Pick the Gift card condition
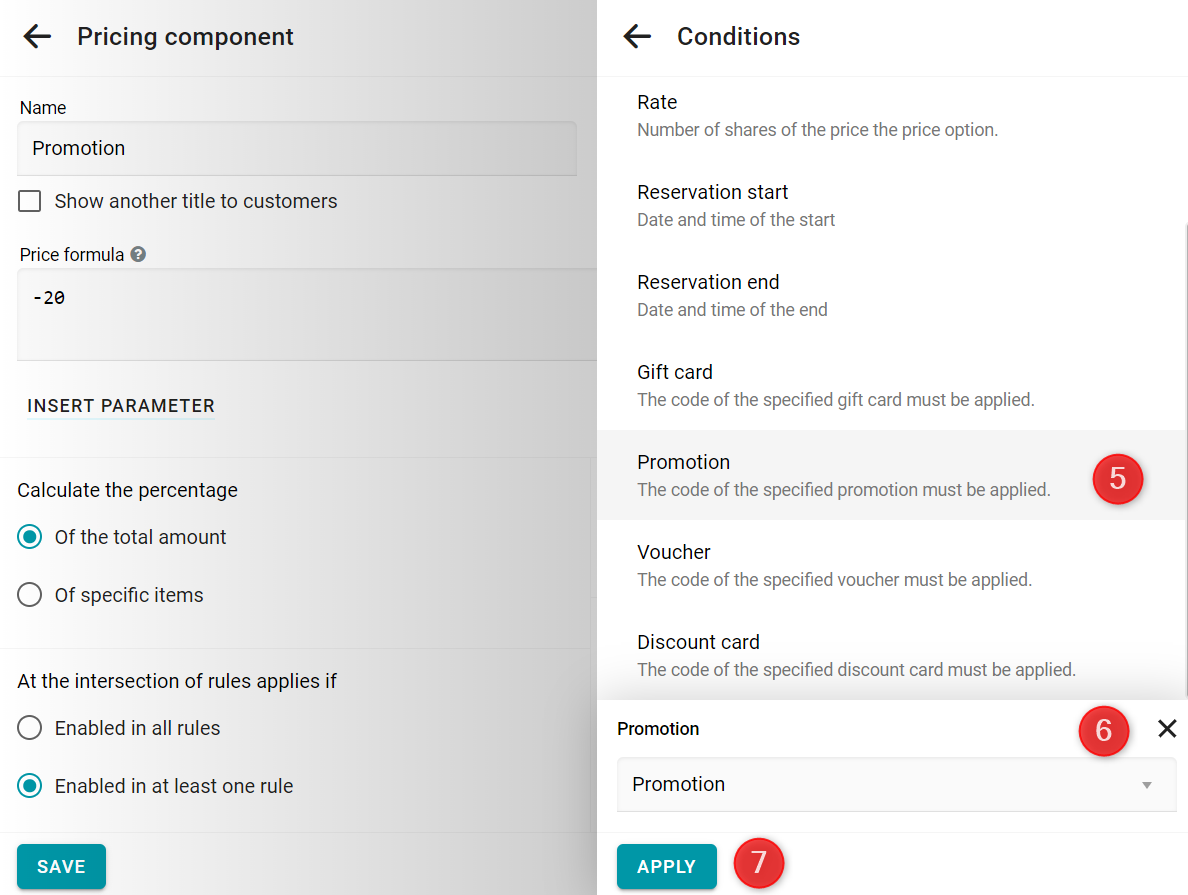 pyautogui.click(x=892, y=385)
